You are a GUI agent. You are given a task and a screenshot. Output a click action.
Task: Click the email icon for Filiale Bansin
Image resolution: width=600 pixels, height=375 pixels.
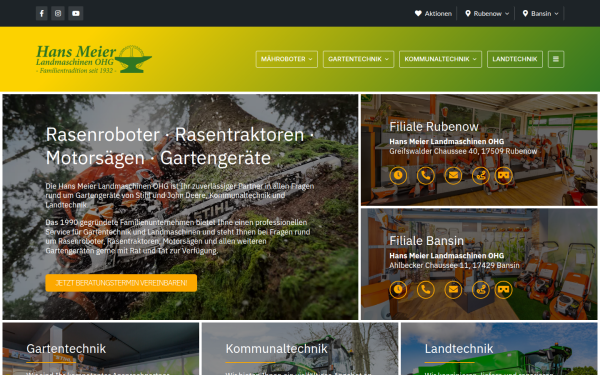453,290
